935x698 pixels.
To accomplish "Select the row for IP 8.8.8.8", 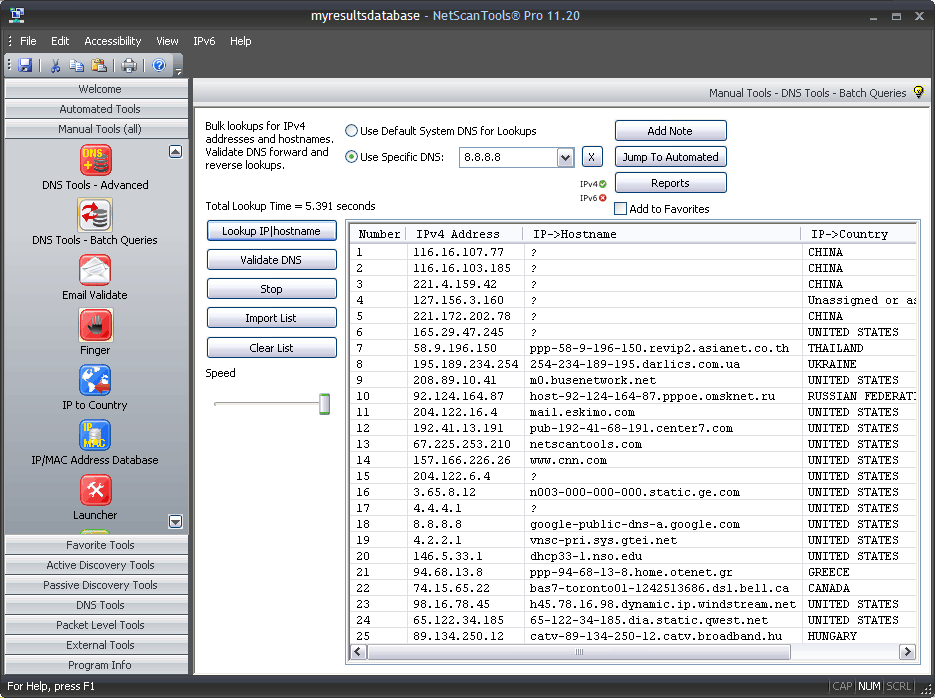I will tap(633, 524).
